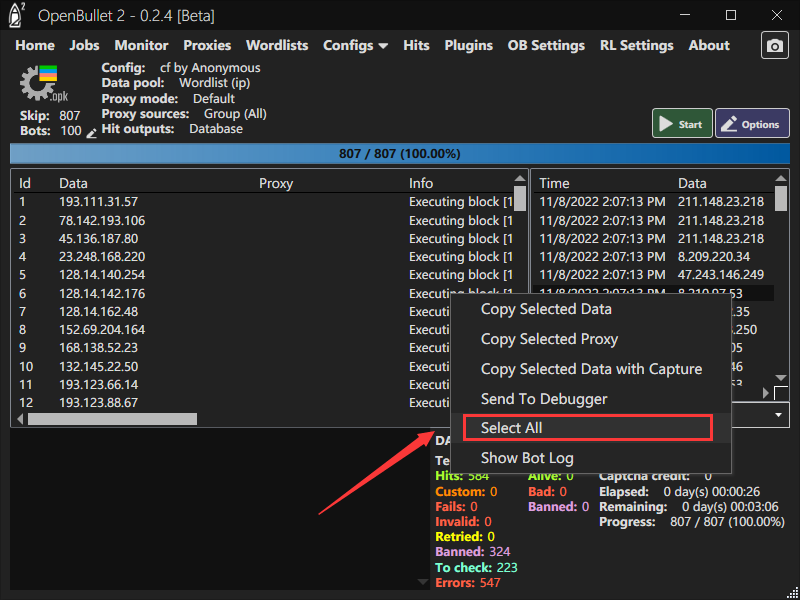The image size is (800, 600).
Task: Open the job Options button
Action: [x=752, y=124]
